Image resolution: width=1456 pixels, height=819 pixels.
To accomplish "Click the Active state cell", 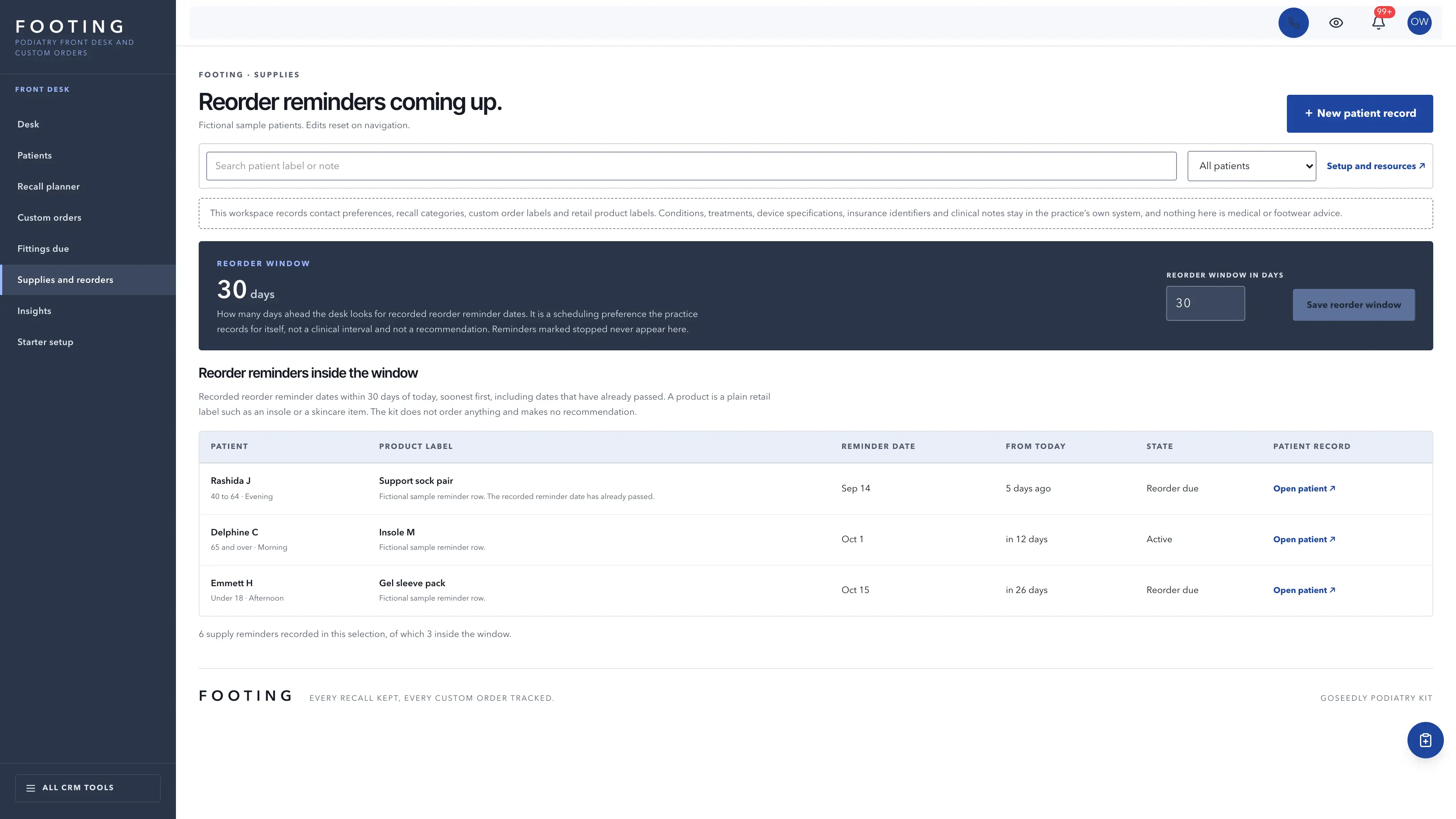I will click(1159, 540).
